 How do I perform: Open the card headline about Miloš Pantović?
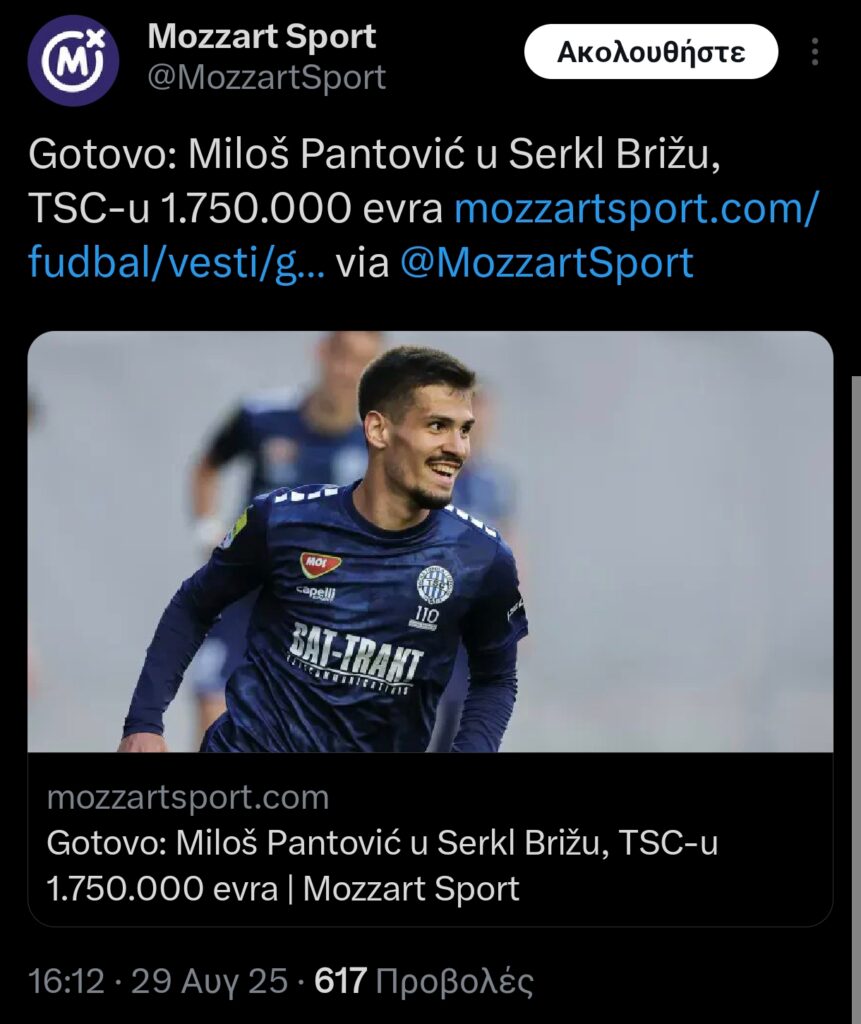click(382, 865)
